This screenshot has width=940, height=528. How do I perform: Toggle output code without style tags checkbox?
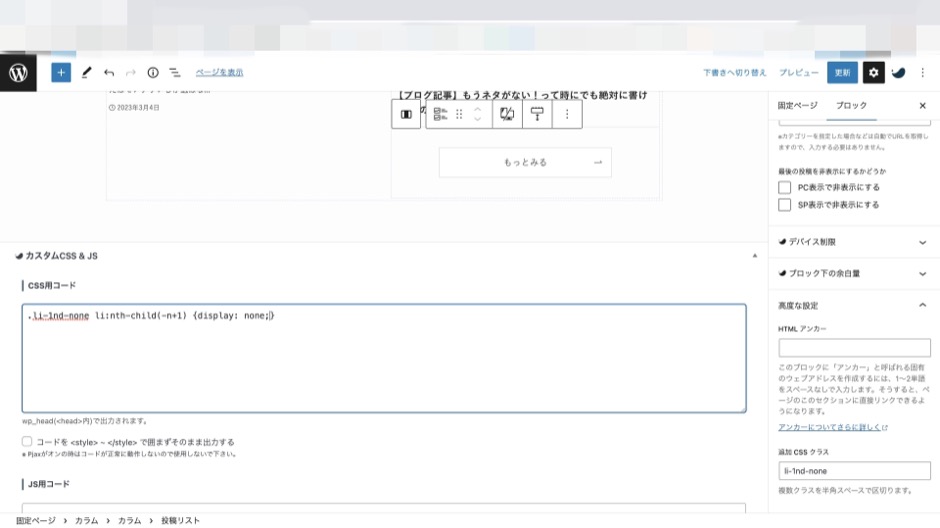27,442
